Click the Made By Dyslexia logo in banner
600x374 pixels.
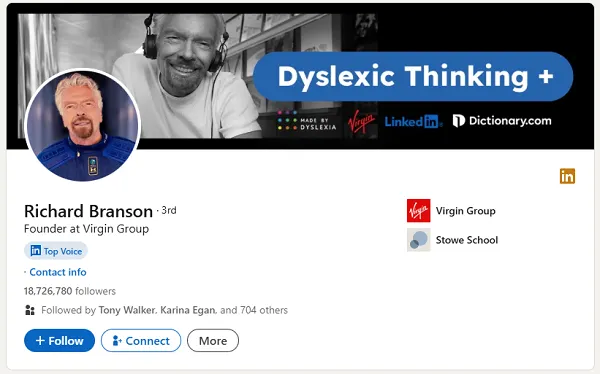tap(307, 121)
